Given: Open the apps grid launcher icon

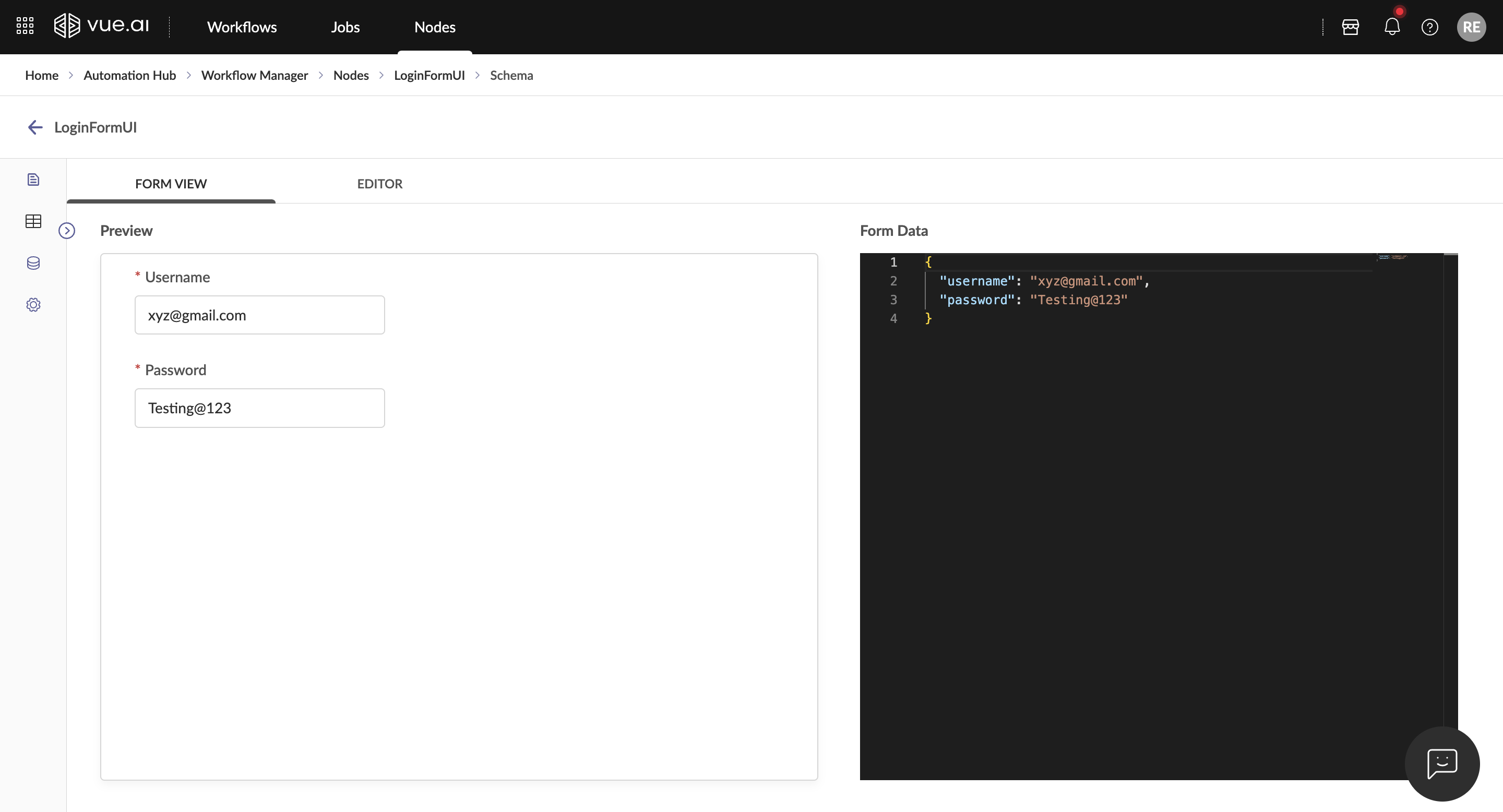Looking at the screenshot, I should [25, 26].
